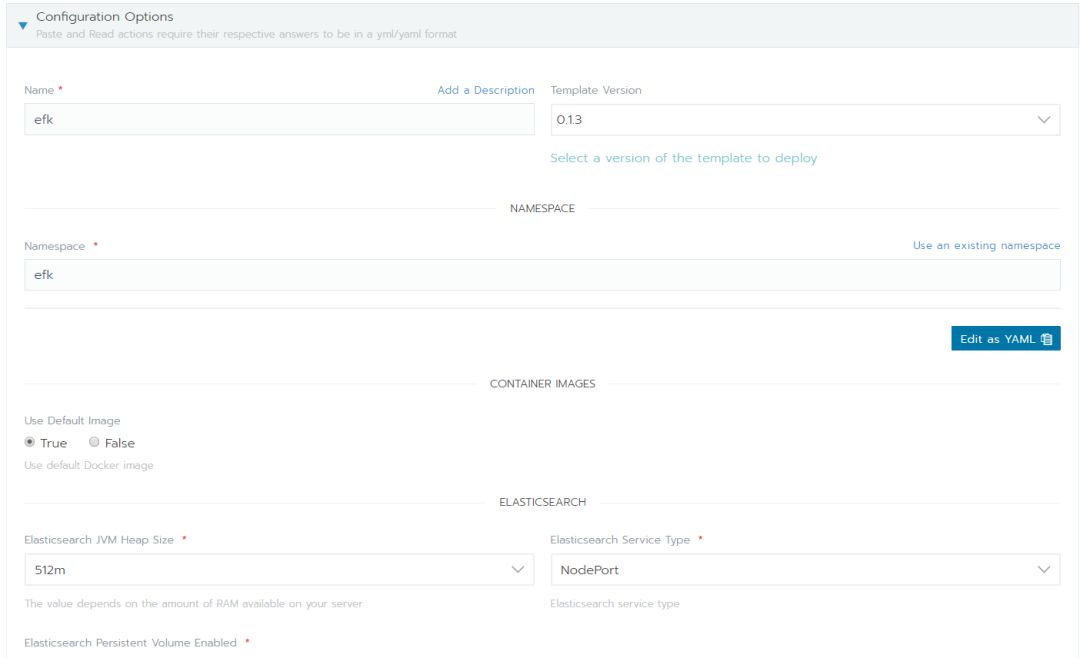Click the clipboard icon on Edit as YAML
Image resolution: width=1080 pixels, height=658 pixels.
point(1047,339)
